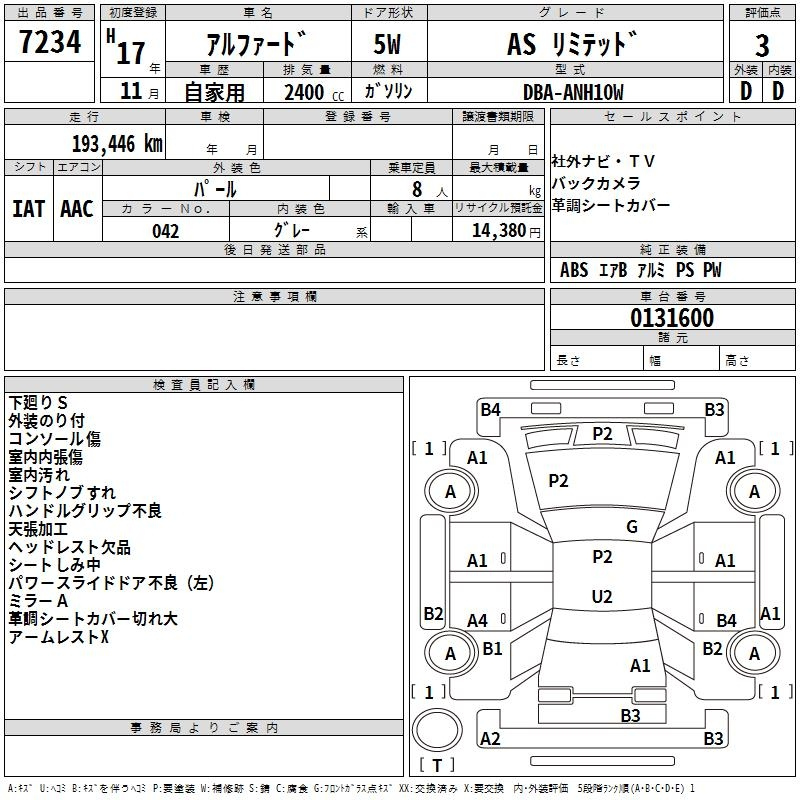Click the 検査員記入欄 section header

click(x=204, y=385)
